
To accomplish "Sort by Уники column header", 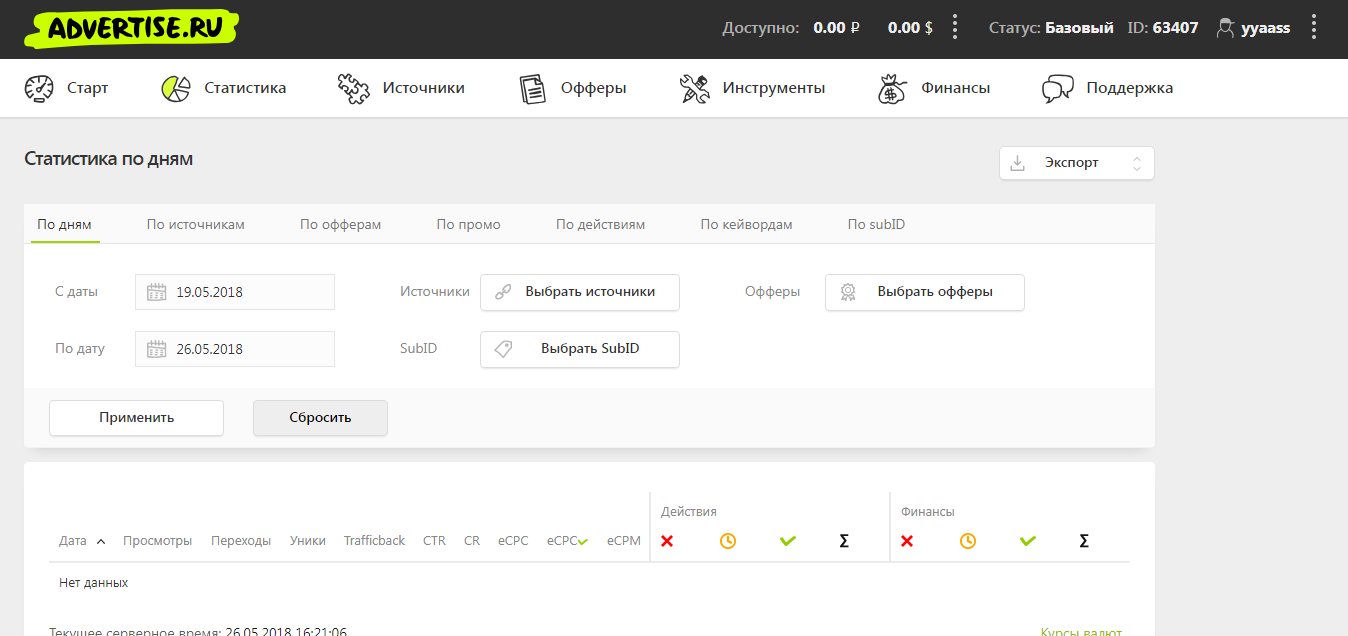I will click(x=308, y=541).
